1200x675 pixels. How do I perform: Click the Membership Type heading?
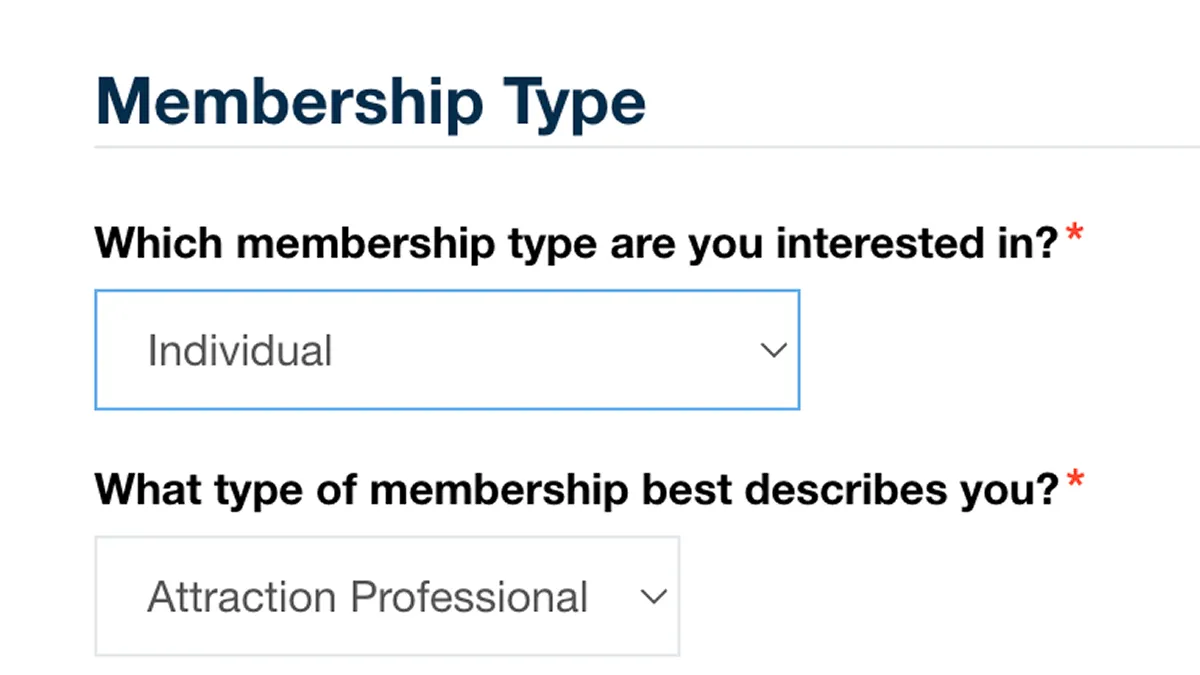click(370, 100)
